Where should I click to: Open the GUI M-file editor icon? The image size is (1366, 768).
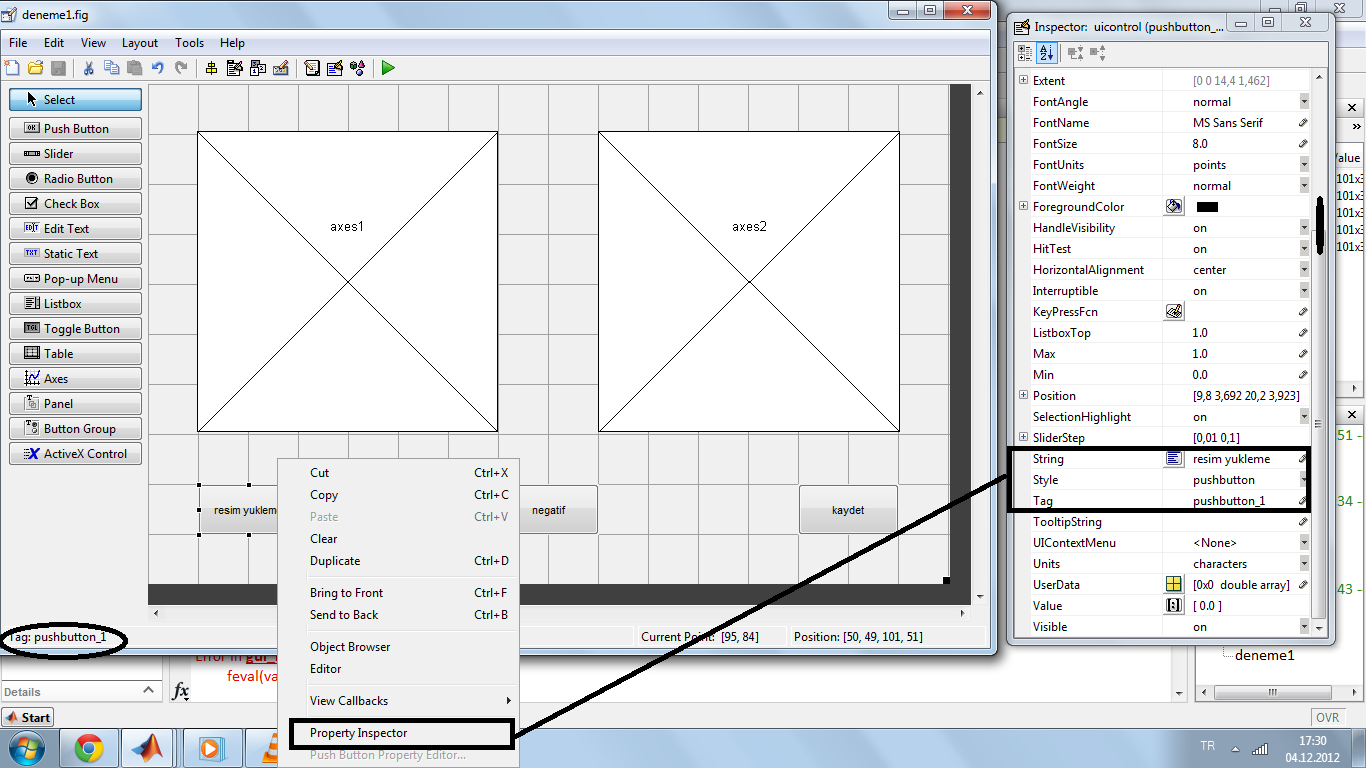312,68
